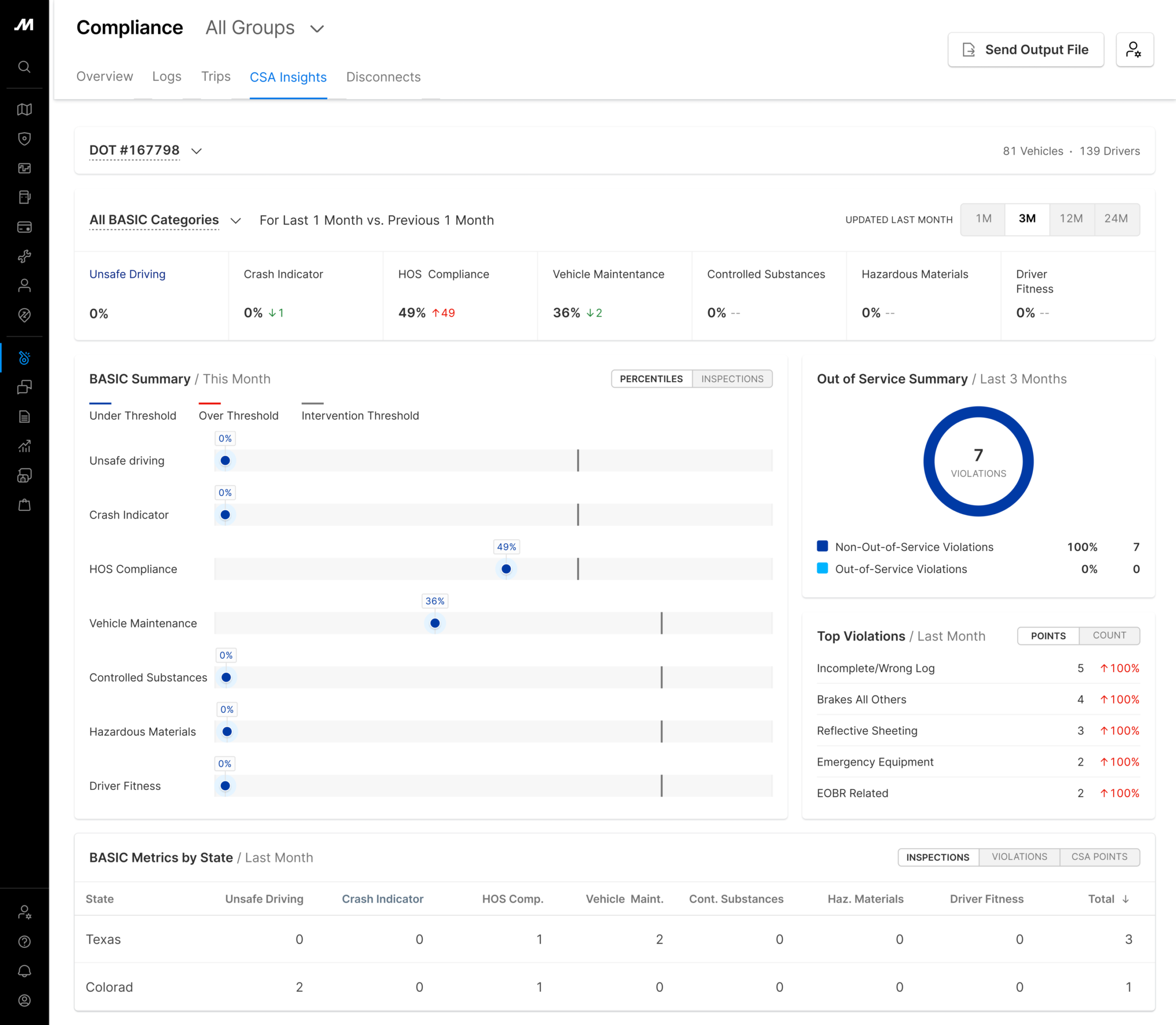Expand the All Groups dropdown

tap(264, 28)
